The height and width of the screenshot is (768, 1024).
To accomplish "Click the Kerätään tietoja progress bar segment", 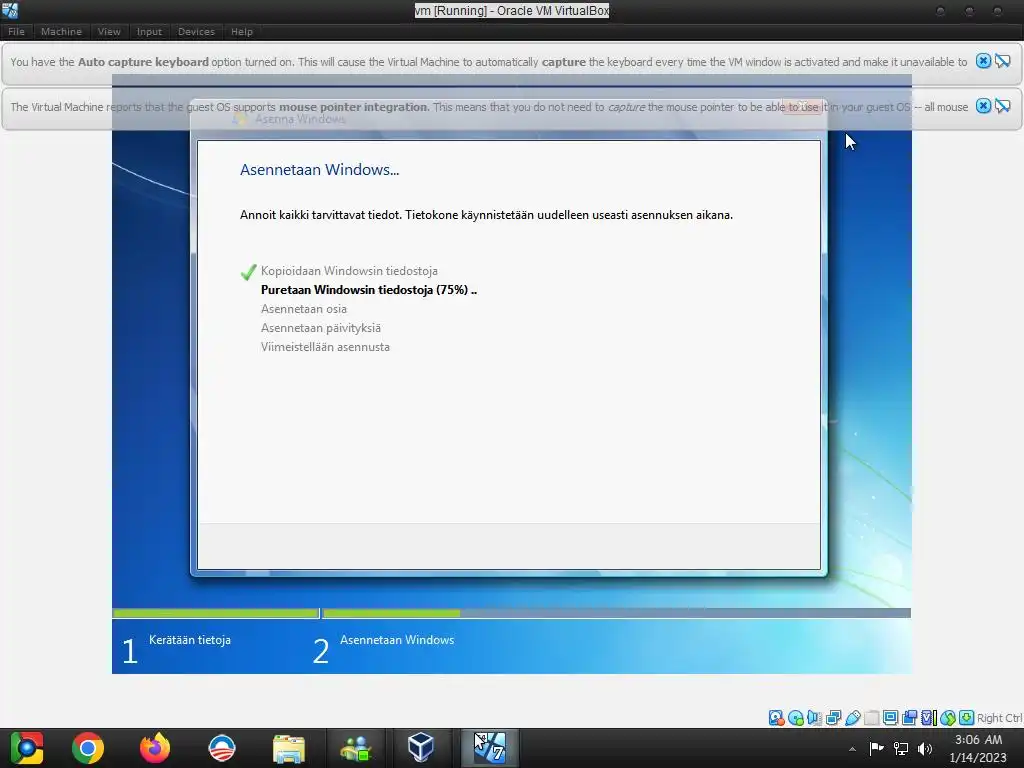I will click(216, 613).
